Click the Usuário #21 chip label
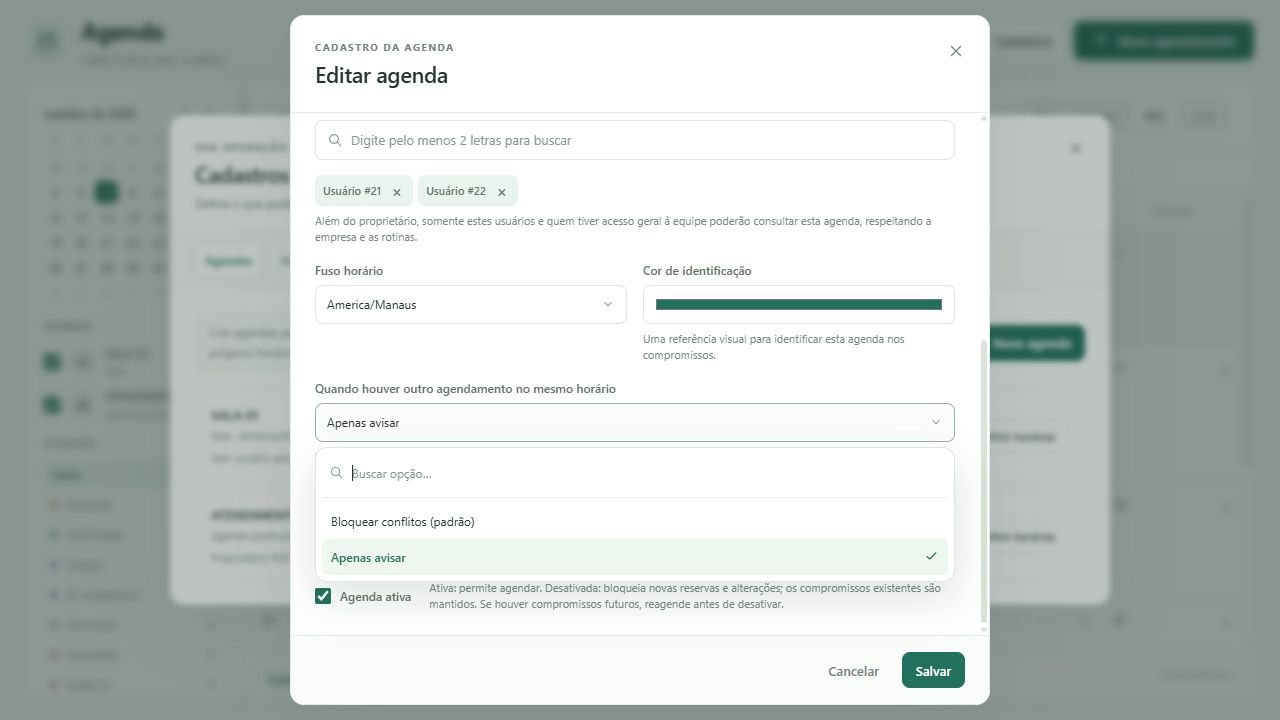Viewport: 1280px width, 720px height. click(352, 191)
